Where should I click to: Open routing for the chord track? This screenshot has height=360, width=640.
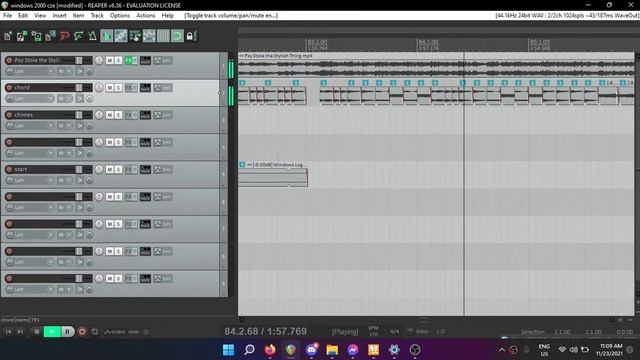(x=145, y=88)
